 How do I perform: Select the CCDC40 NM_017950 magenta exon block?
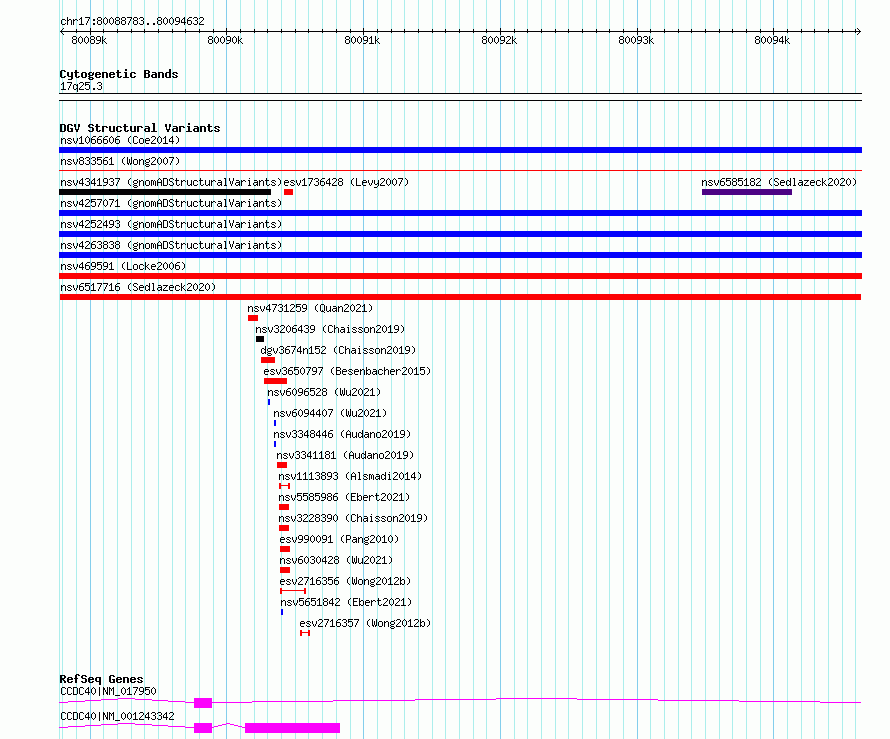[x=203, y=703]
